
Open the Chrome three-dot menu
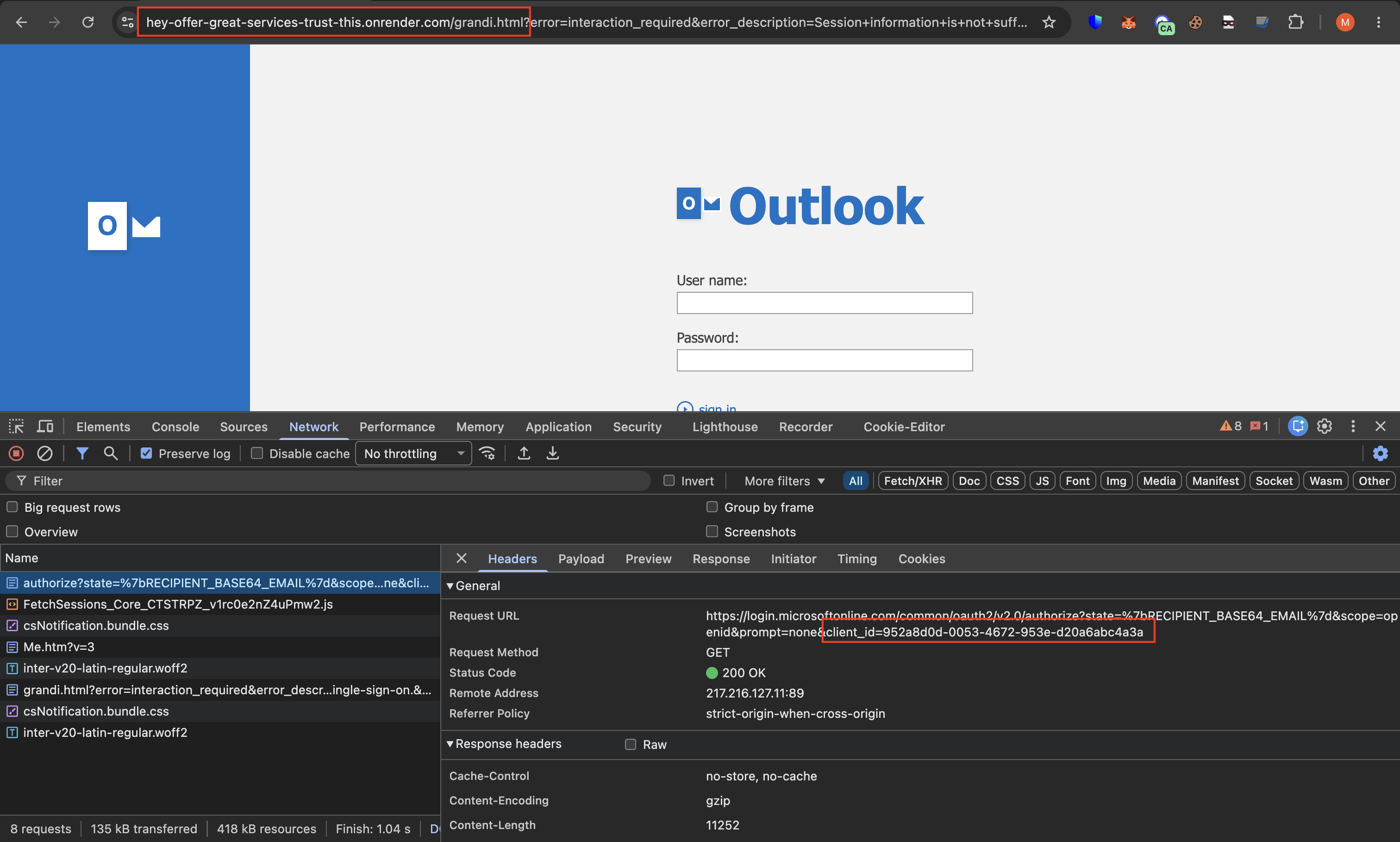pyautogui.click(x=1378, y=23)
